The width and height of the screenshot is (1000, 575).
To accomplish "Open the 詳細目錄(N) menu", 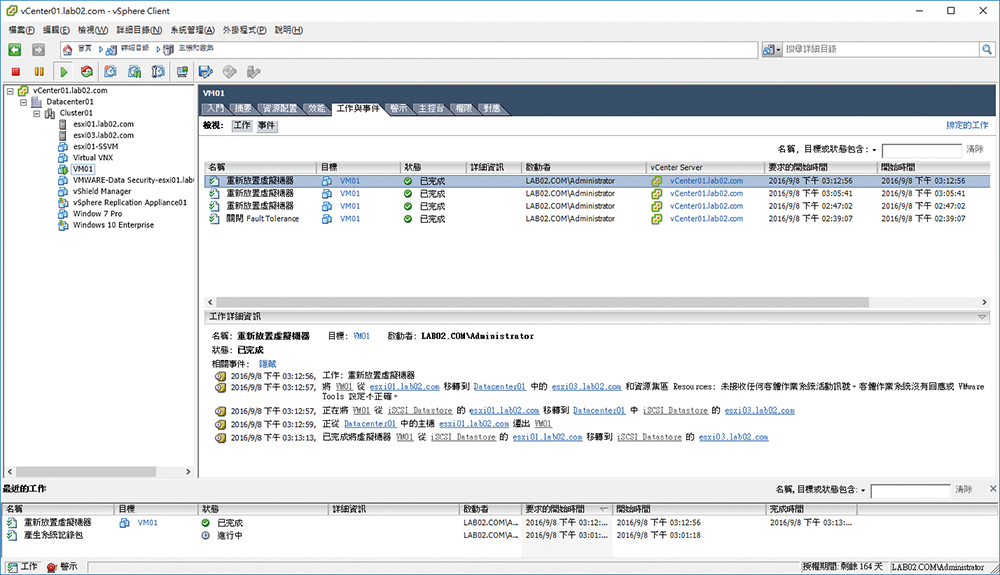I will [x=139, y=30].
